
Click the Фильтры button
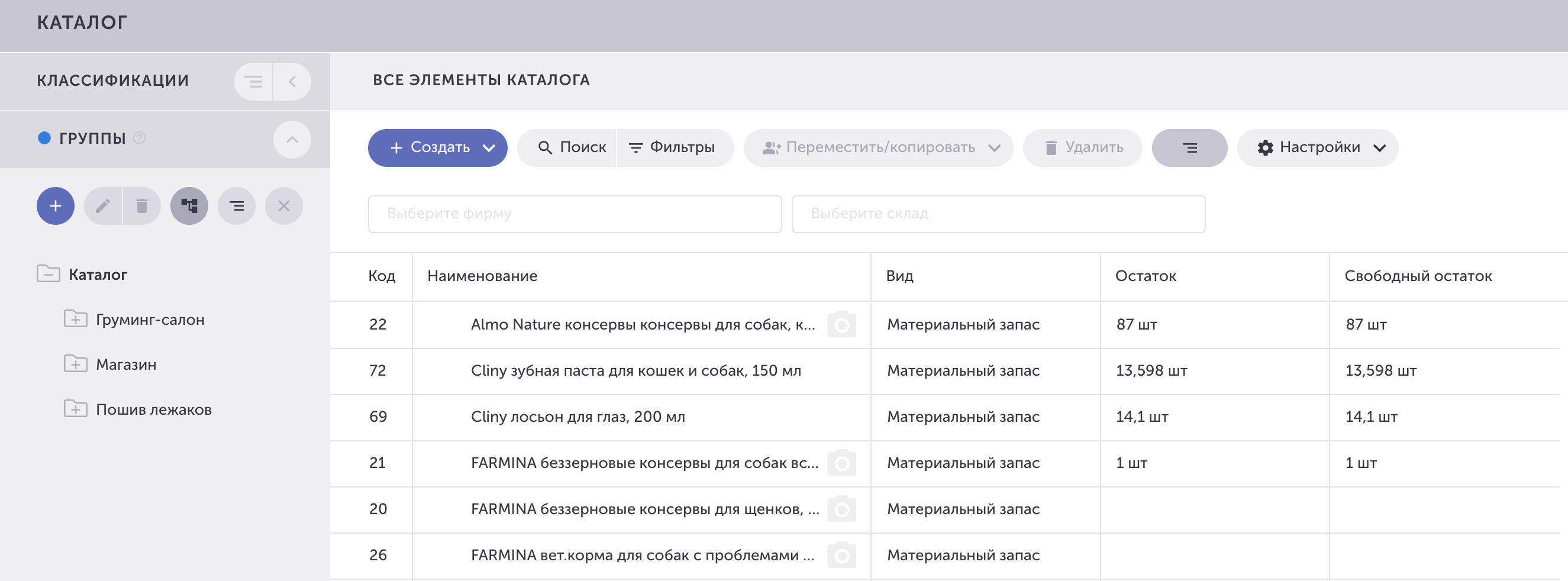pos(675,148)
